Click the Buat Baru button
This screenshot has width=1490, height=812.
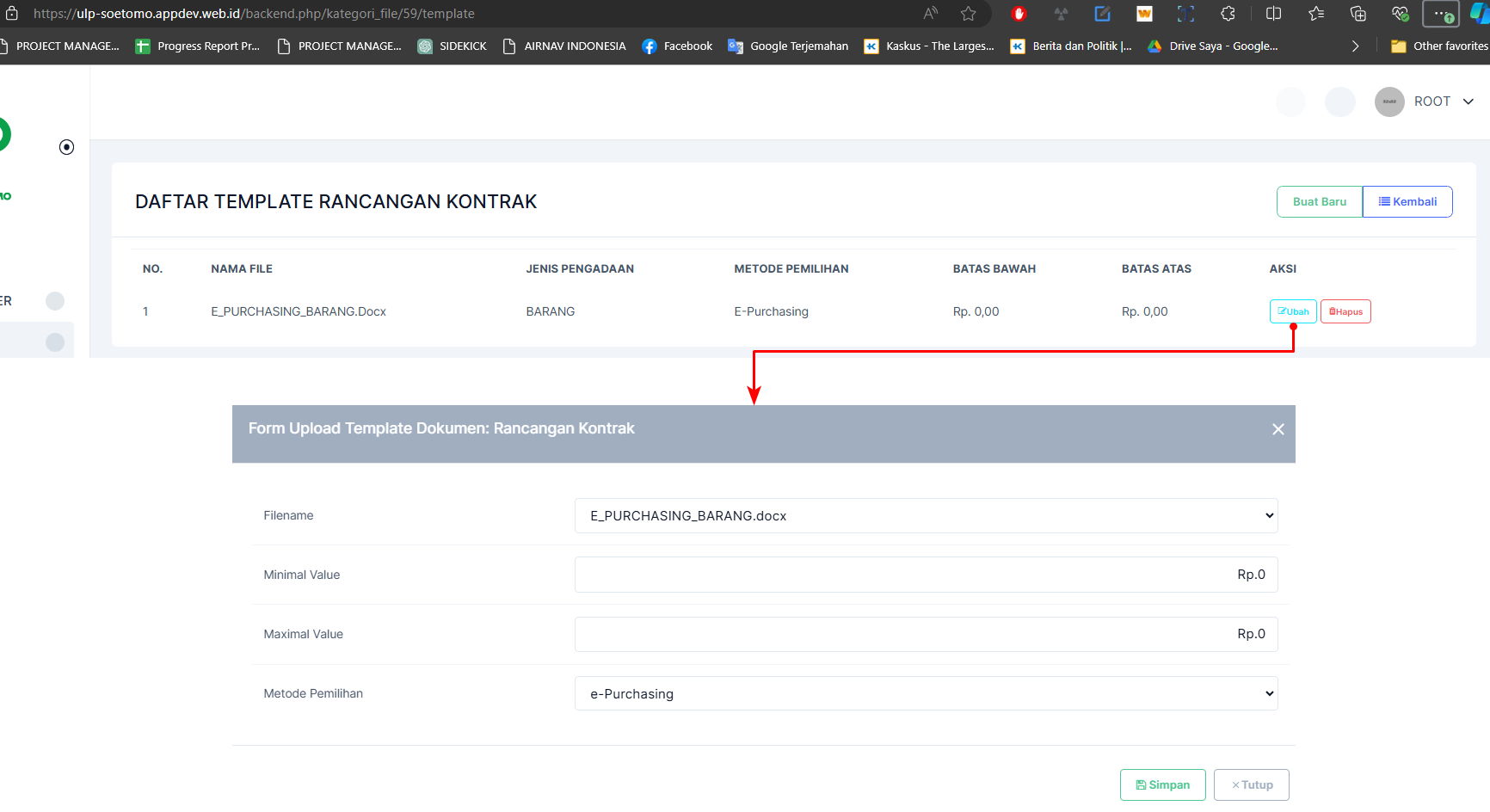[1319, 202]
